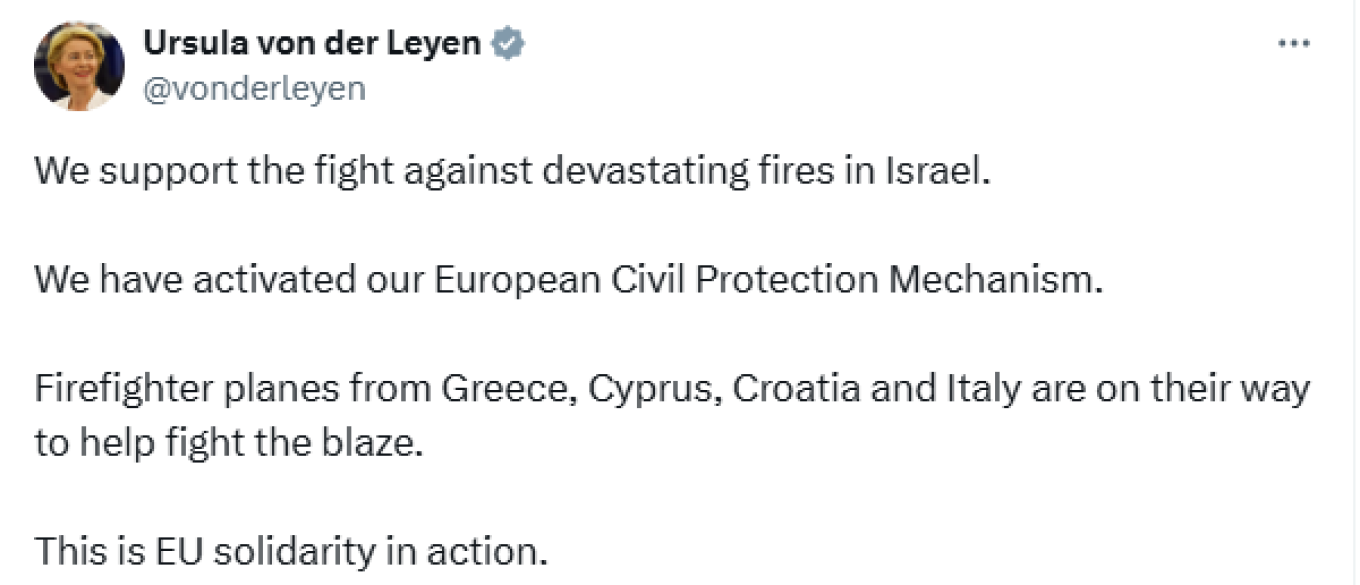Click the display name Ursula von der Leyen

[x=312, y=44]
